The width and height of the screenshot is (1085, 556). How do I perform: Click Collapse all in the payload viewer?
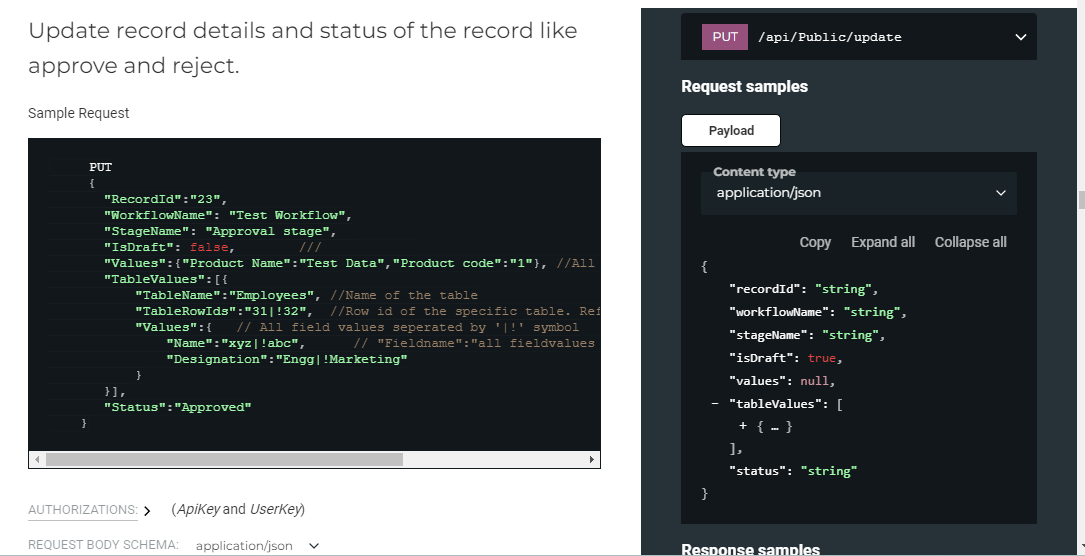click(970, 242)
